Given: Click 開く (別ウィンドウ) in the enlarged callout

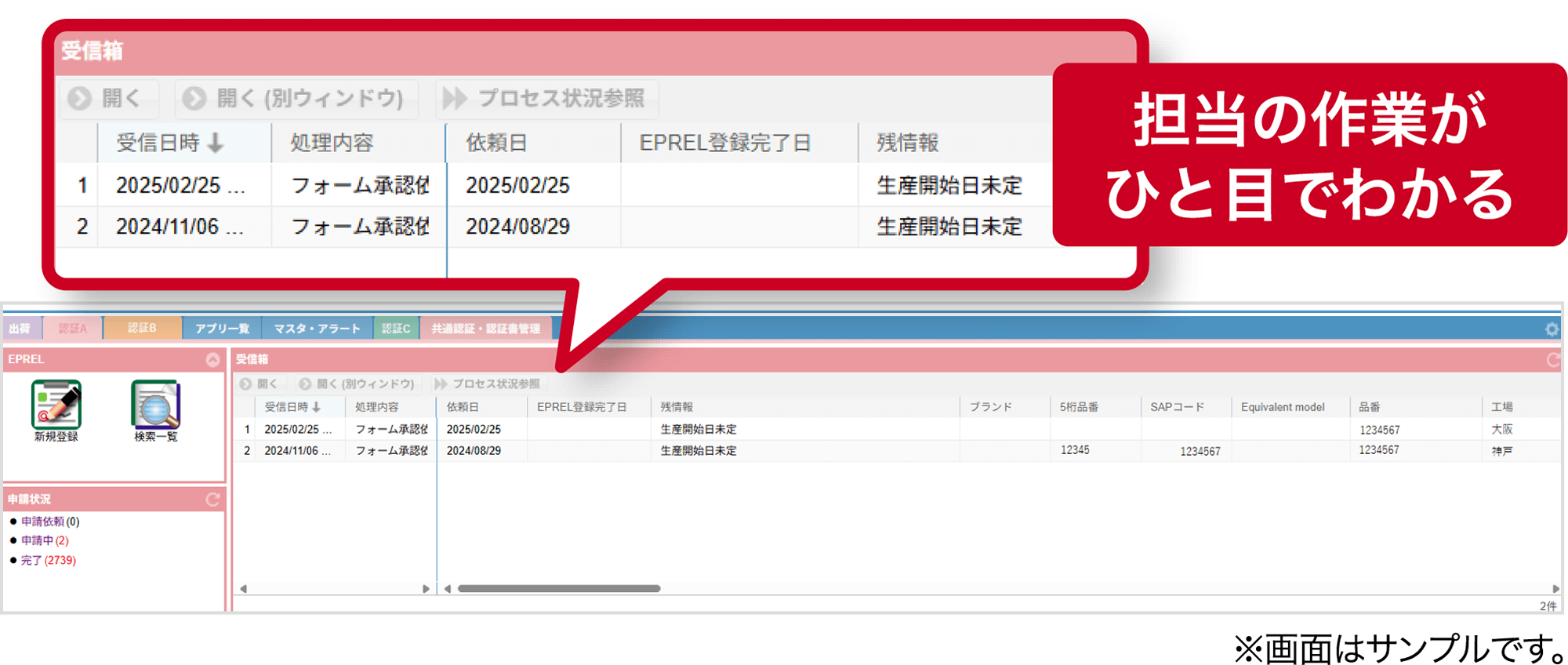Looking at the screenshot, I should pyautogui.click(x=296, y=99).
